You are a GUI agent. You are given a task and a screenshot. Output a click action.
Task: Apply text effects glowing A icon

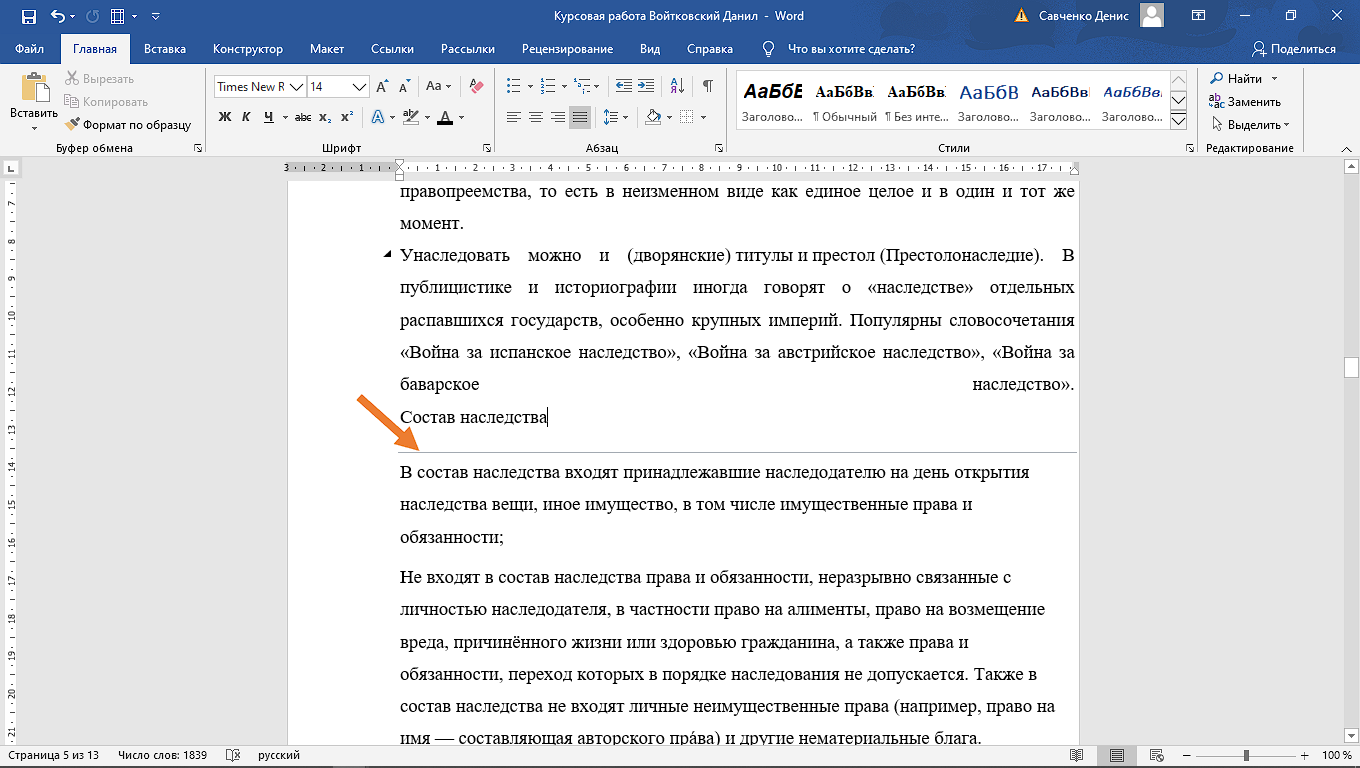pyautogui.click(x=378, y=117)
